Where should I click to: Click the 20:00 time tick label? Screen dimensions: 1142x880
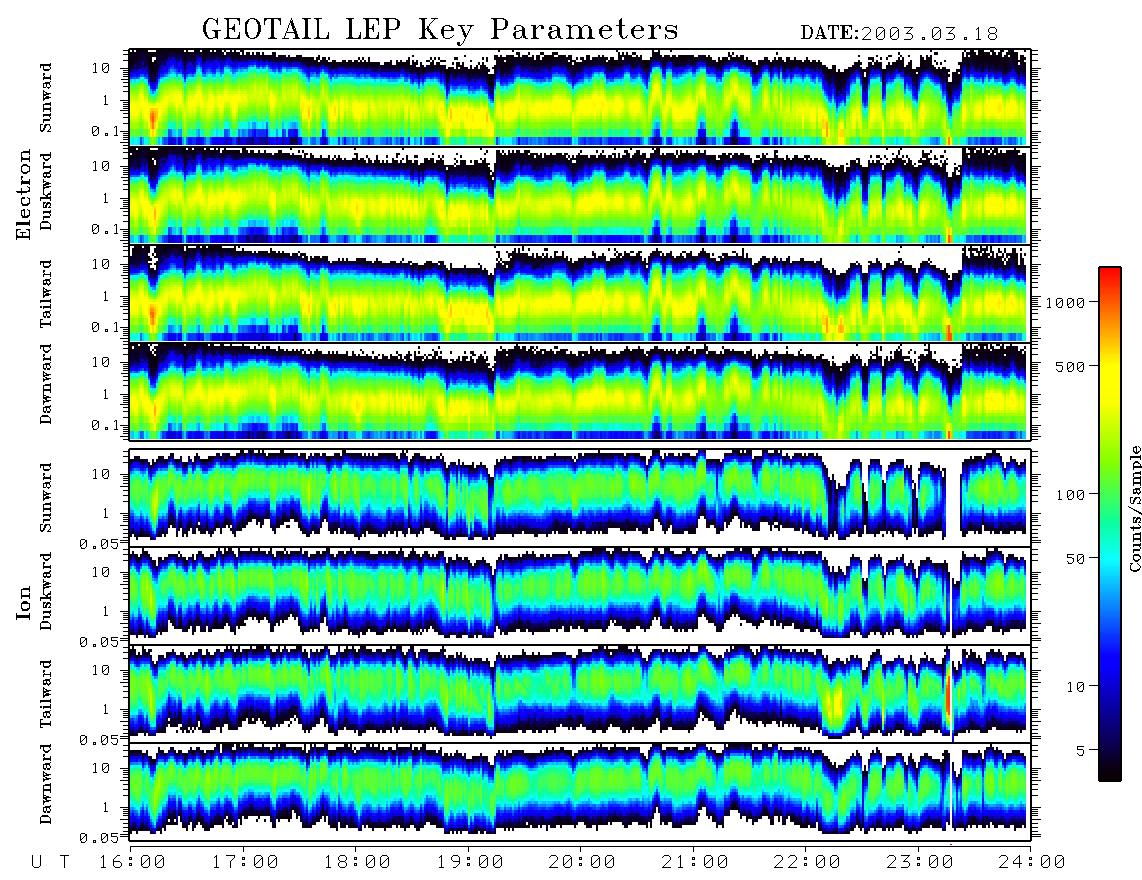(x=581, y=862)
